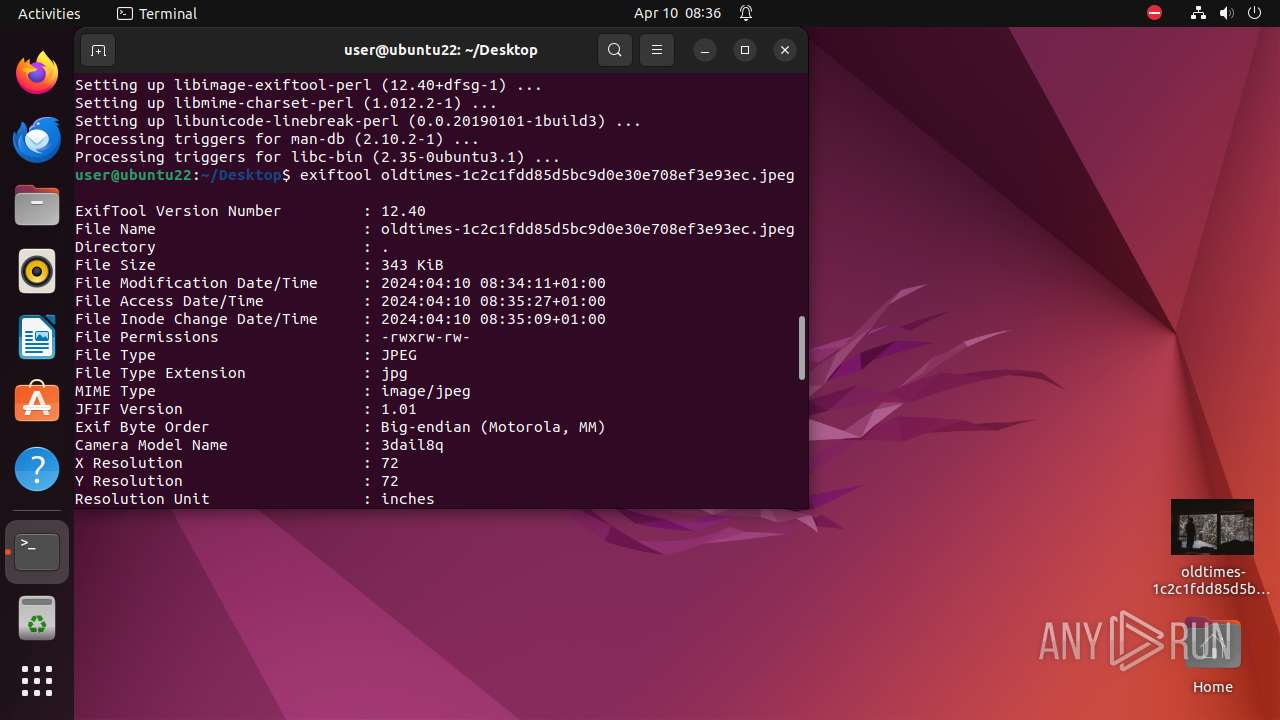Click the 'File Name' output line
1280x720 pixels.
[x=434, y=229]
